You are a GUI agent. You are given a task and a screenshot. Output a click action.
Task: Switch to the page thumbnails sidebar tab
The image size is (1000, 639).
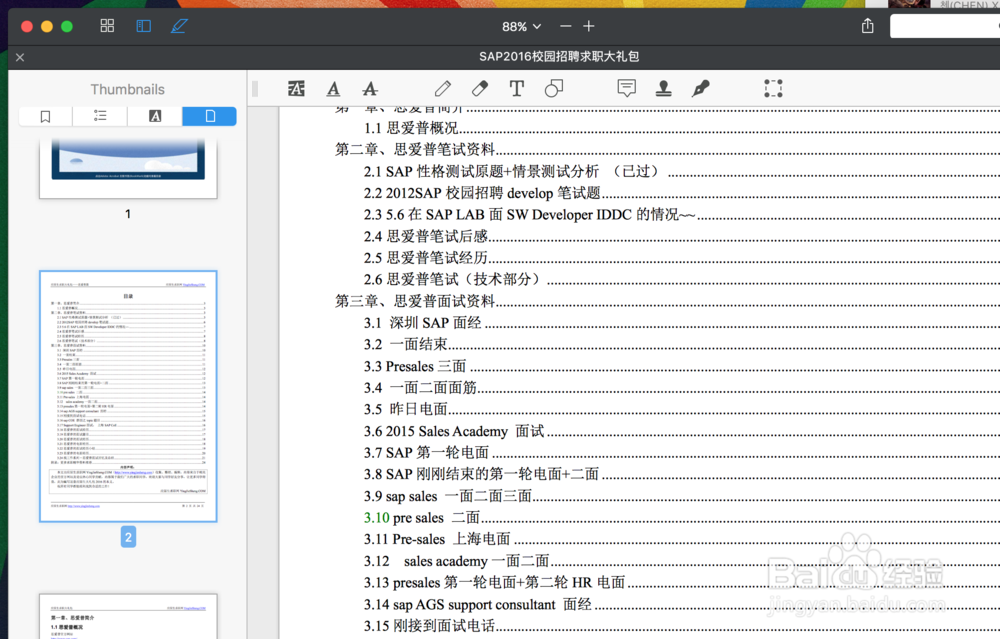coord(209,116)
